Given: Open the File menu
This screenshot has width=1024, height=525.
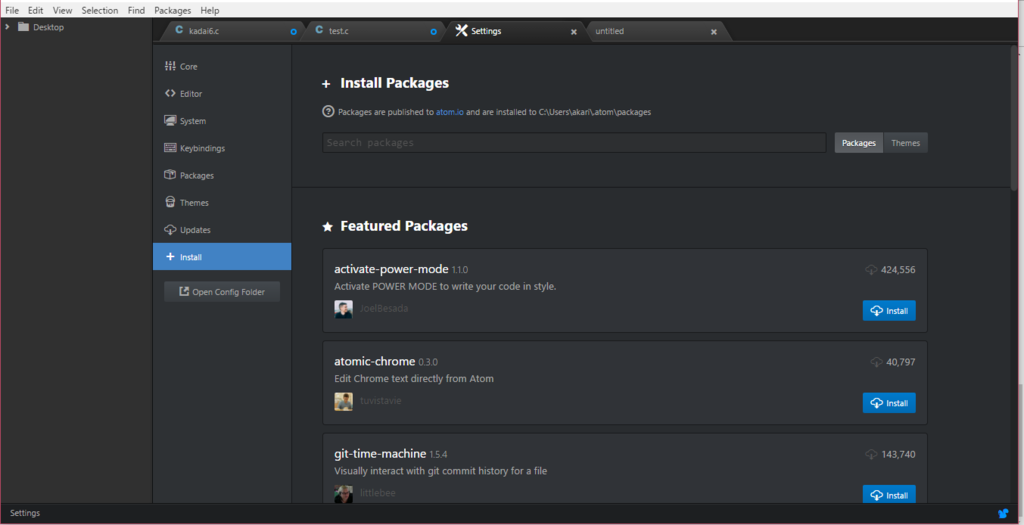Looking at the screenshot, I should 12,10.
